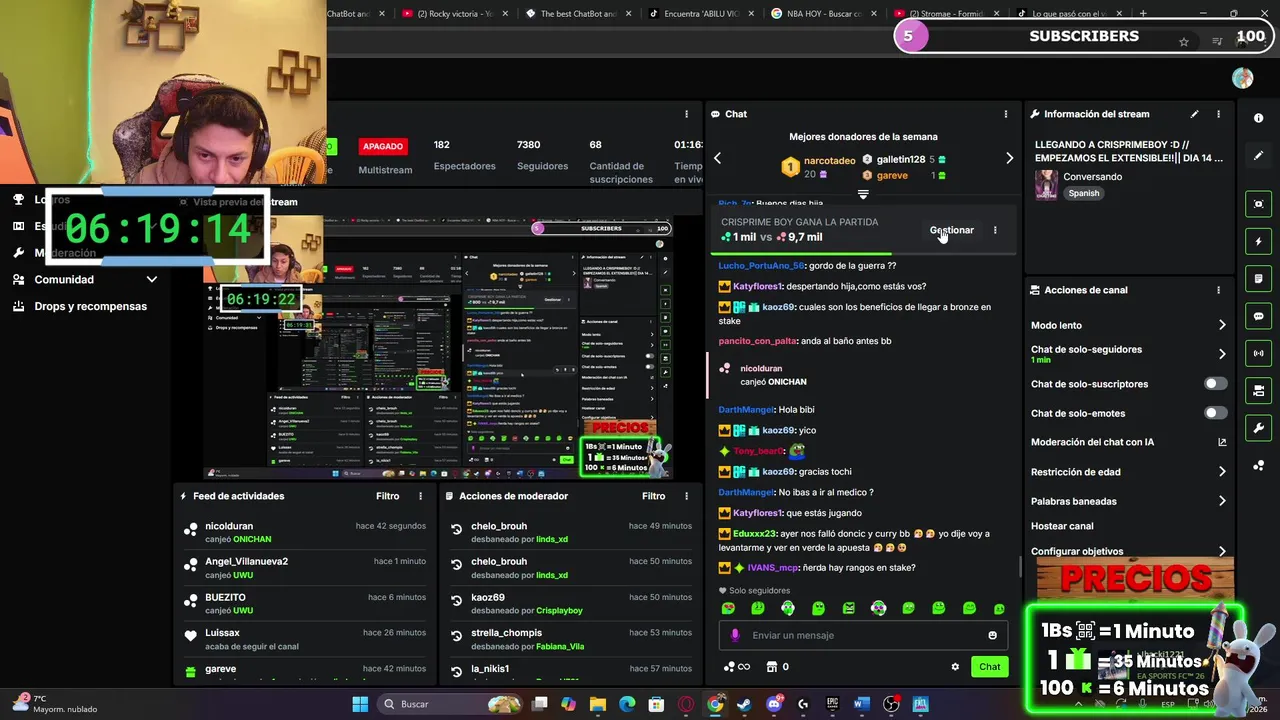Open Moderación del chat con IA external link

click(1222, 442)
